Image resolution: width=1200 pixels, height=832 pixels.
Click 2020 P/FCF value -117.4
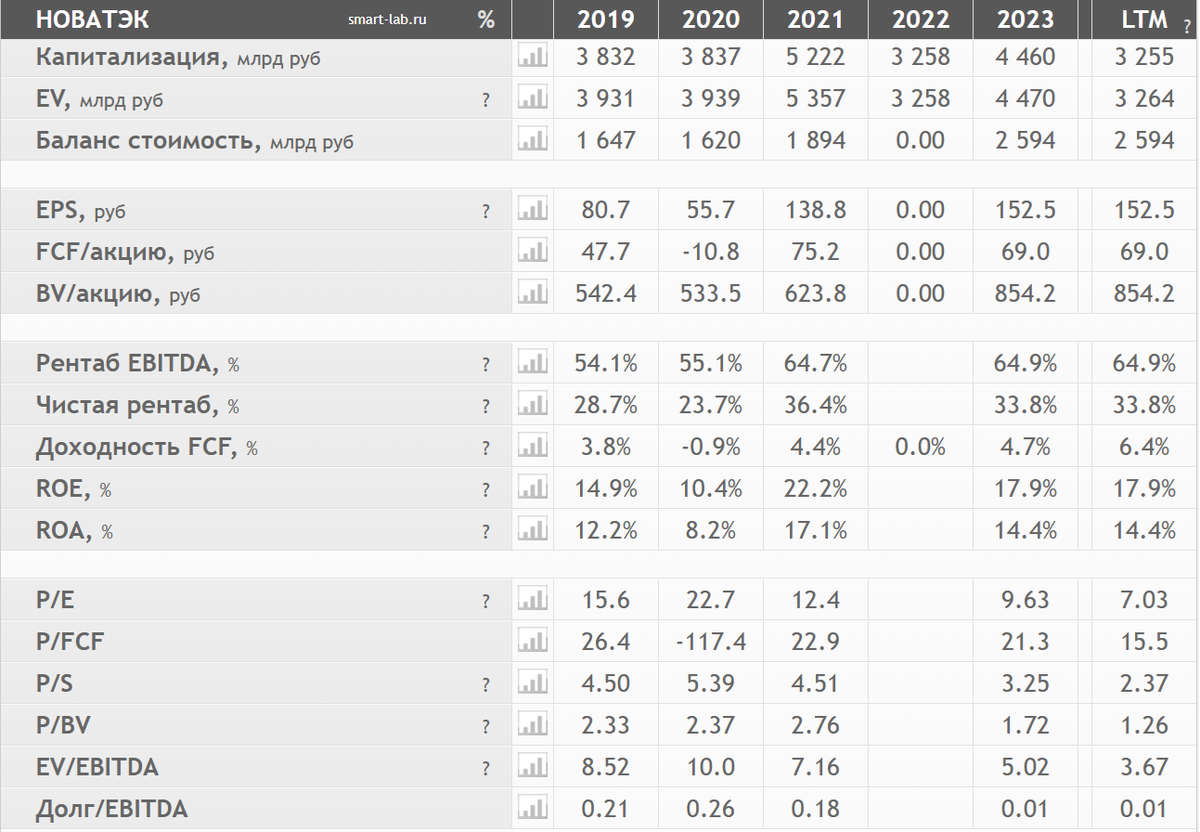(x=711, y=642)
